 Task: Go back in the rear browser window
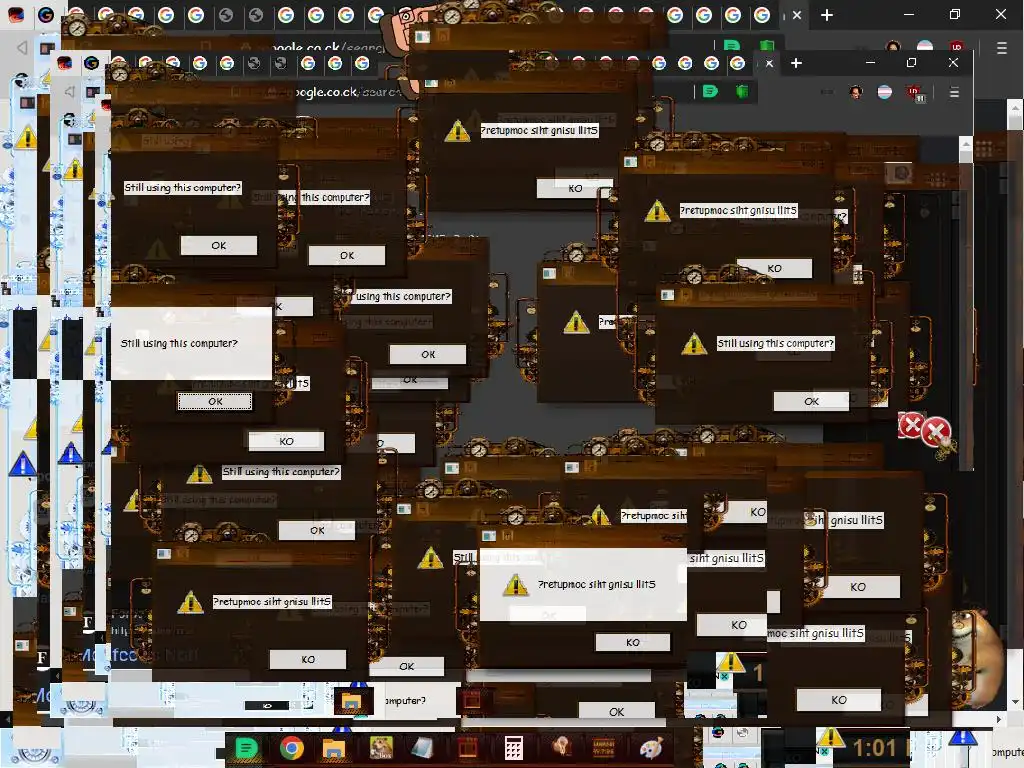click(x=22, y=48)
